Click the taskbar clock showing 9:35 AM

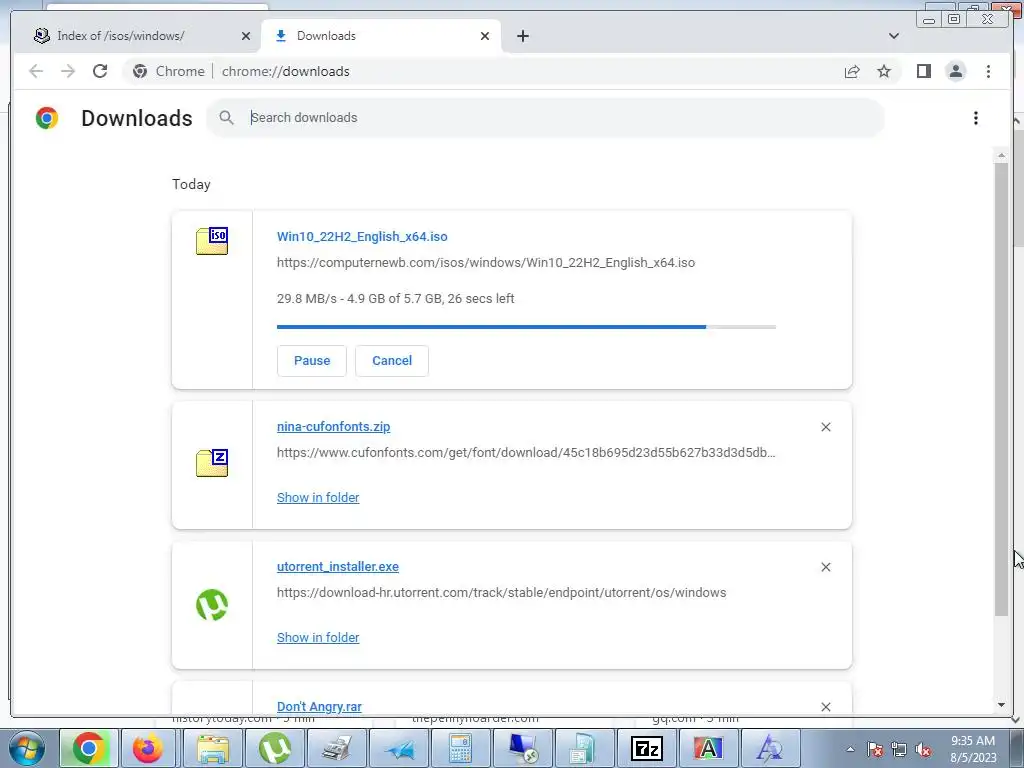[973, 749]
